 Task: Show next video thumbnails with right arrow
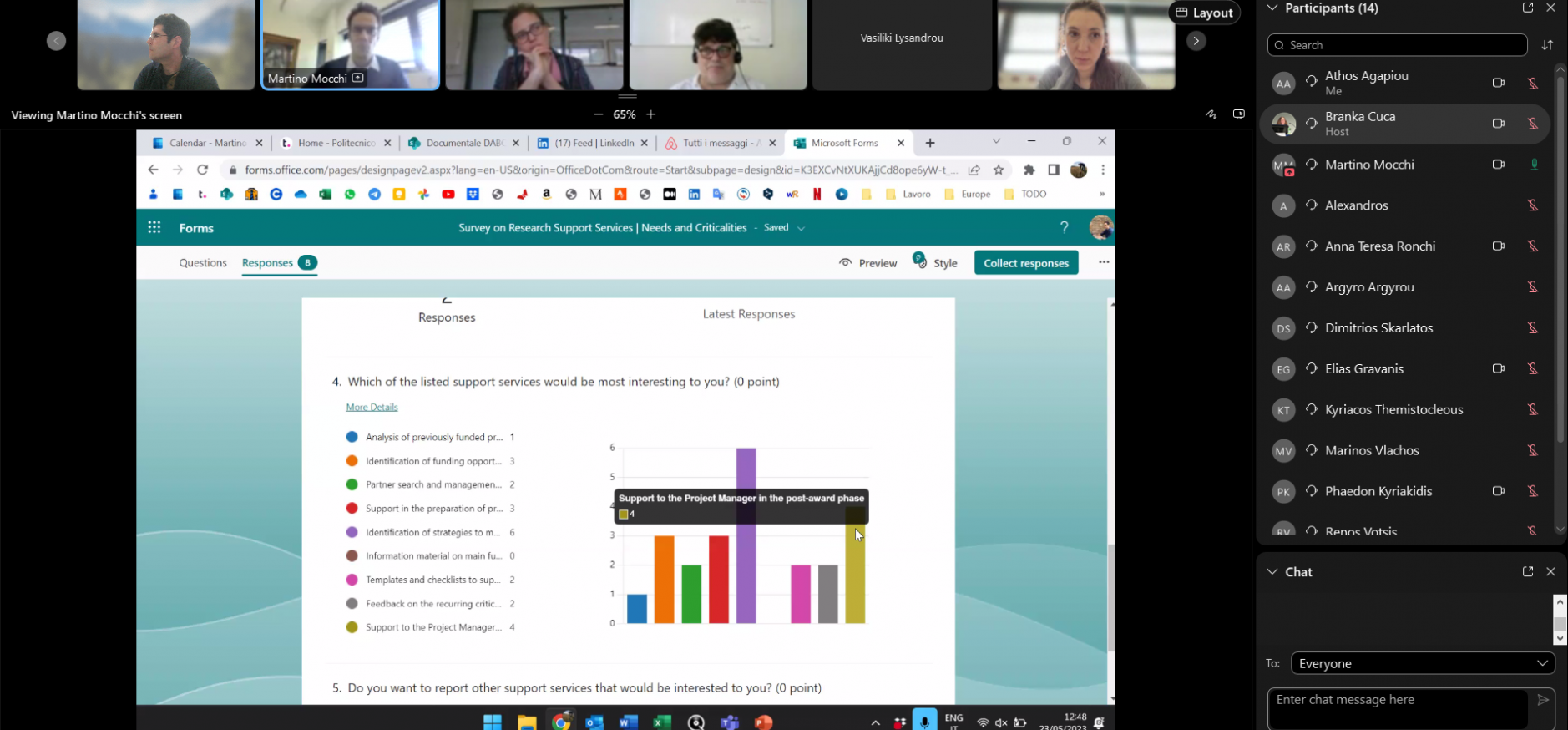(1196, 41)
